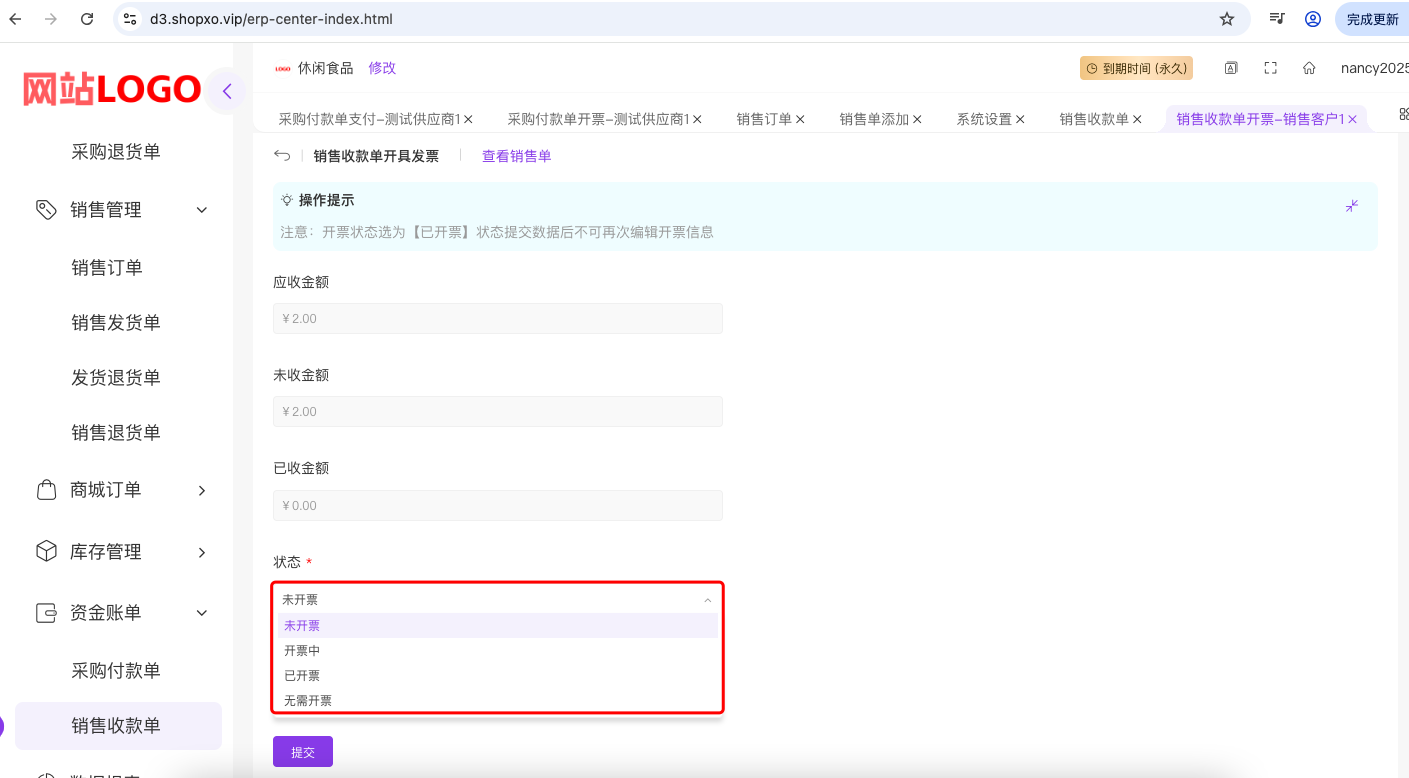Open 发货退货单 in the sidebar
The height and width of the screenshot is (778, 1409).
click(x=116, y=378)
